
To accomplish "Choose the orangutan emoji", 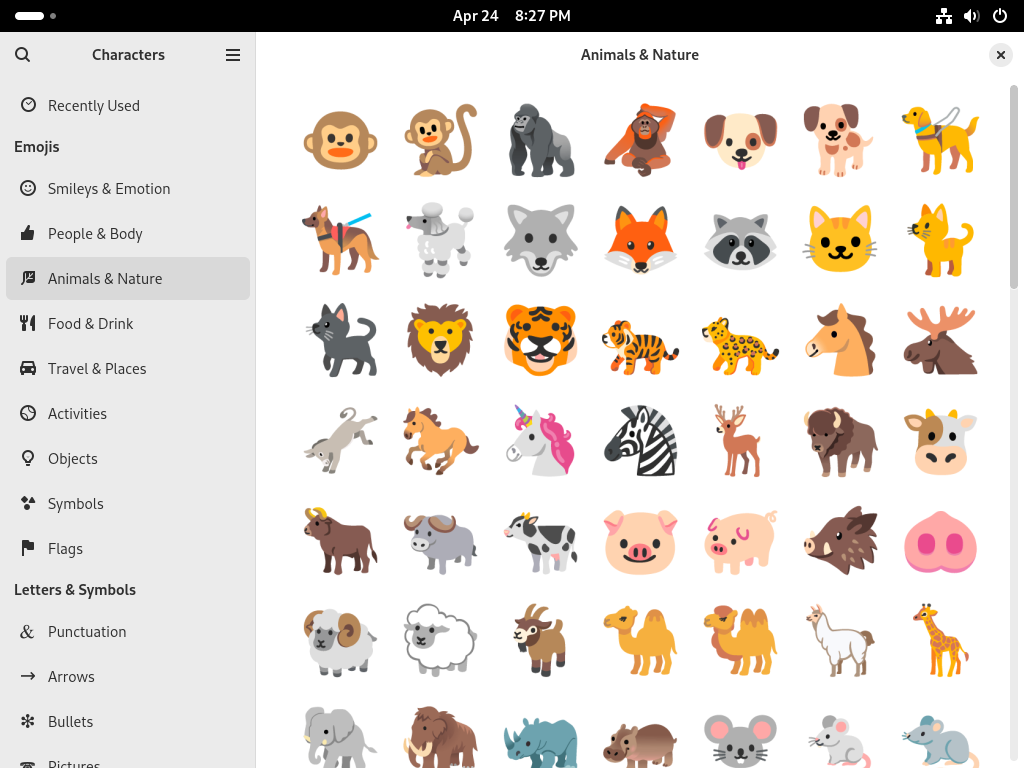I will point(640,140).
